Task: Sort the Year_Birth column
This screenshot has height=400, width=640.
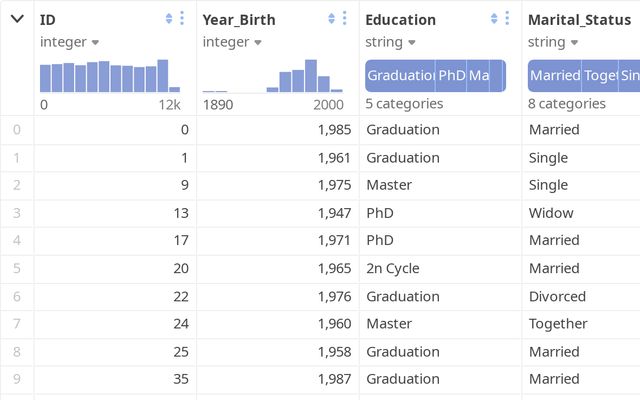Action: (x=331, y=19)
